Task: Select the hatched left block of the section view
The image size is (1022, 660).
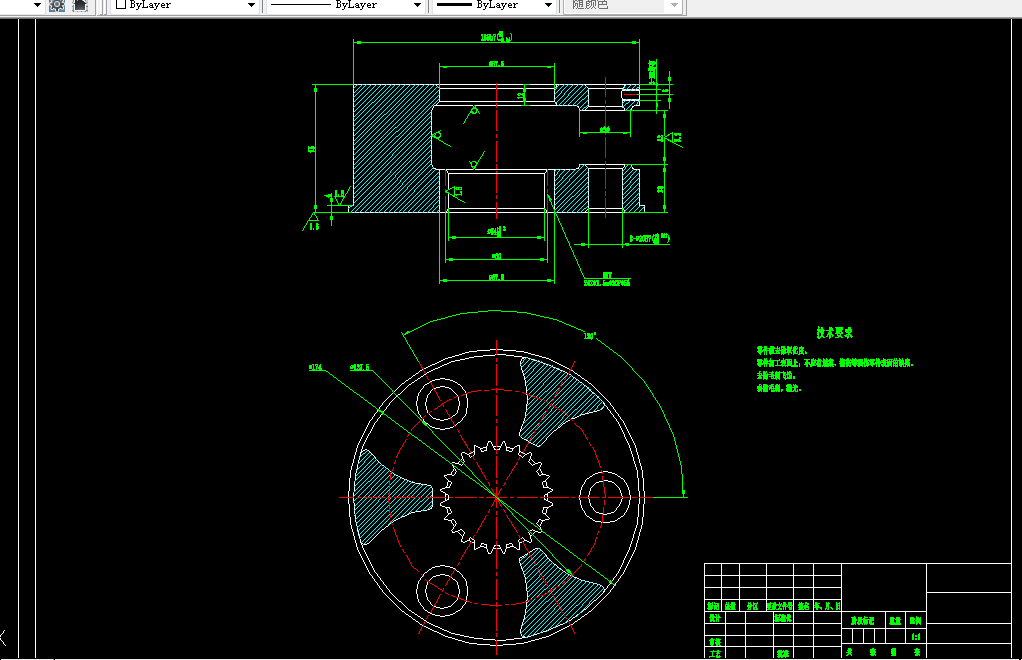Action: tap(395, 148)
